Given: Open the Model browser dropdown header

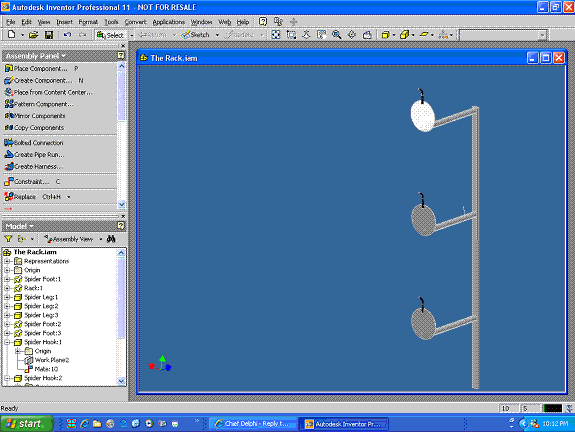Looking at the screenshot, I should point(19,226).
